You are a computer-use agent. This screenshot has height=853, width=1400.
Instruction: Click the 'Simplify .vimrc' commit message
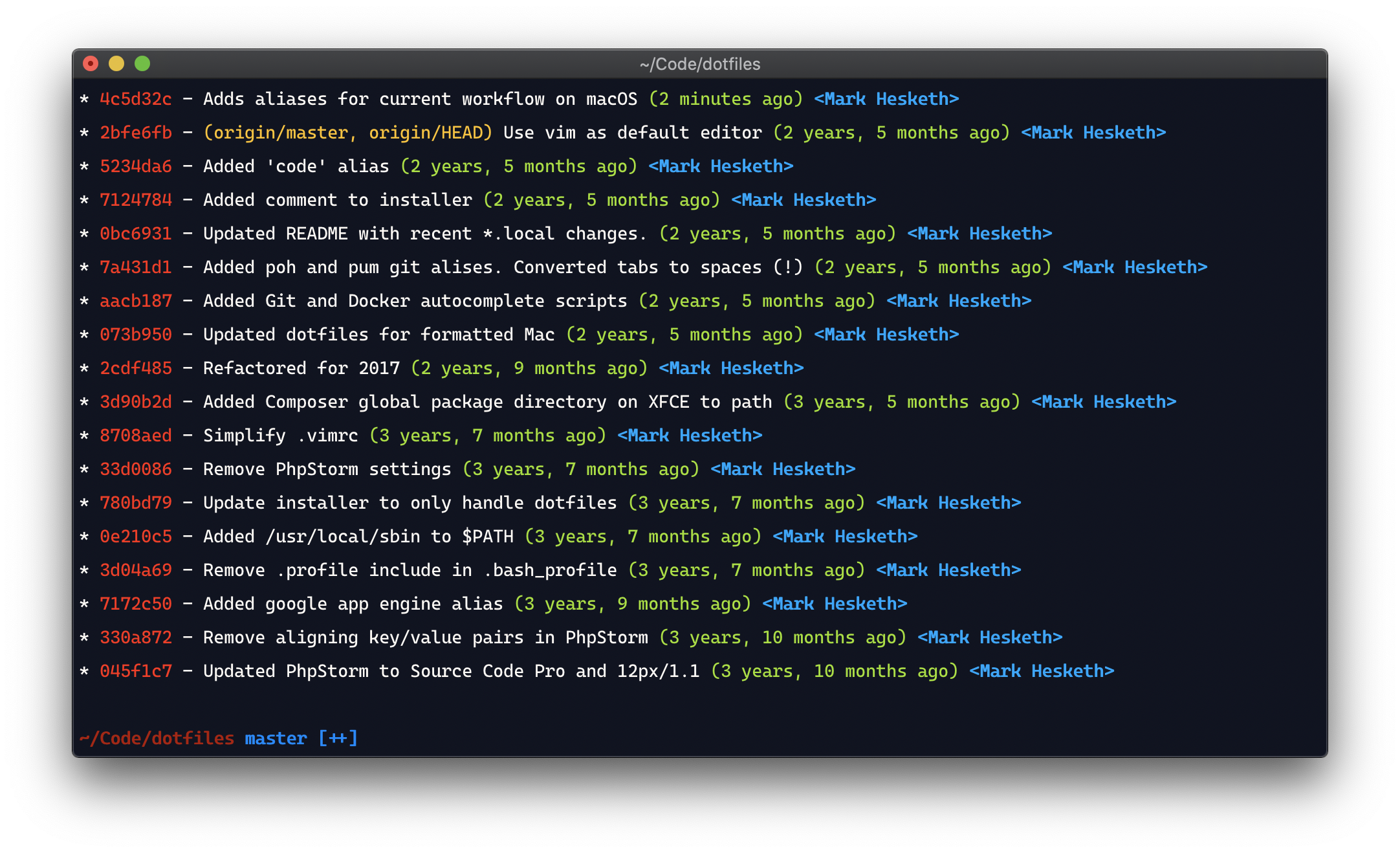[x=281, y=436]
